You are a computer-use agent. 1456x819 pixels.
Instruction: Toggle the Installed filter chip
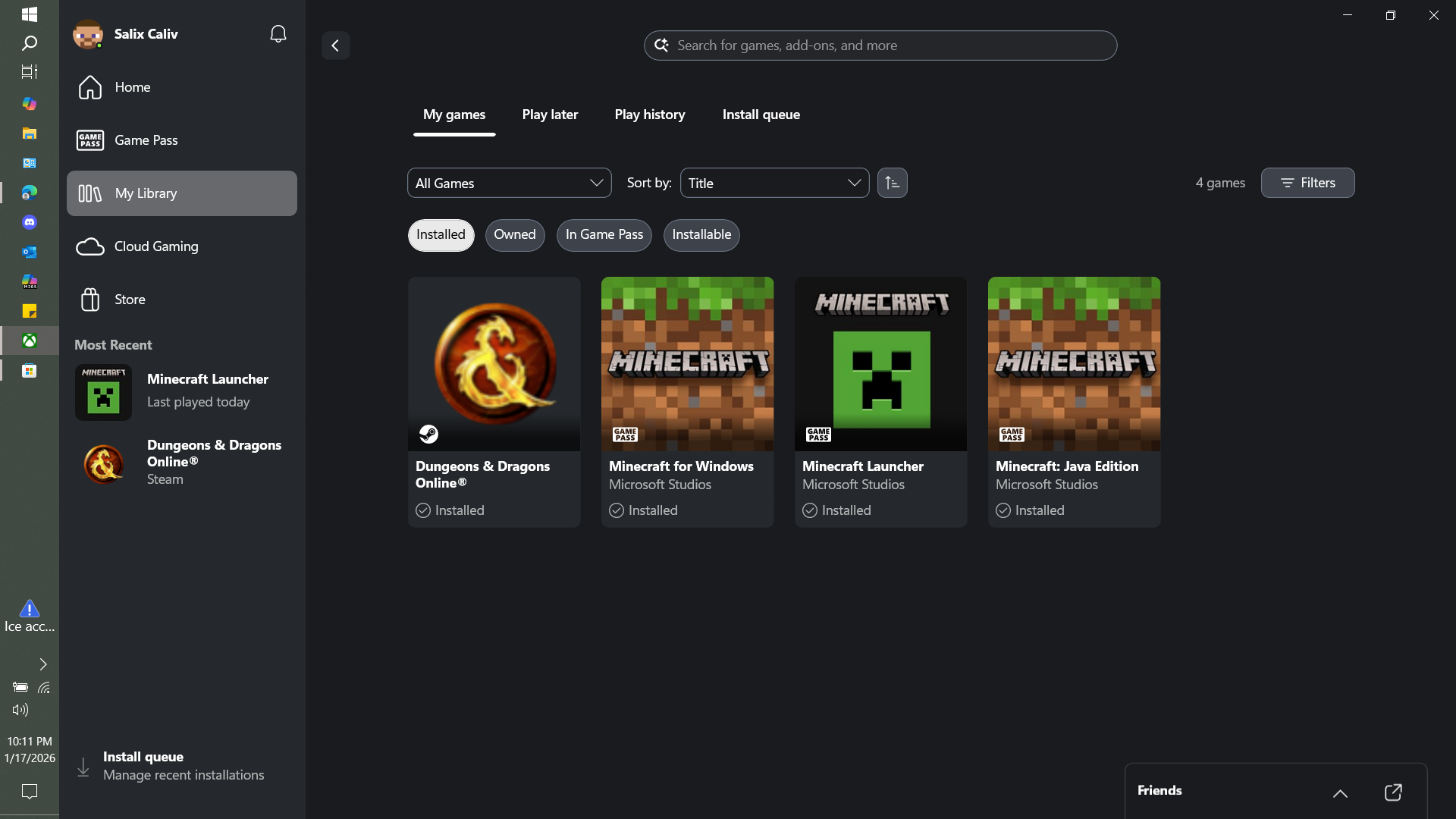441,235
